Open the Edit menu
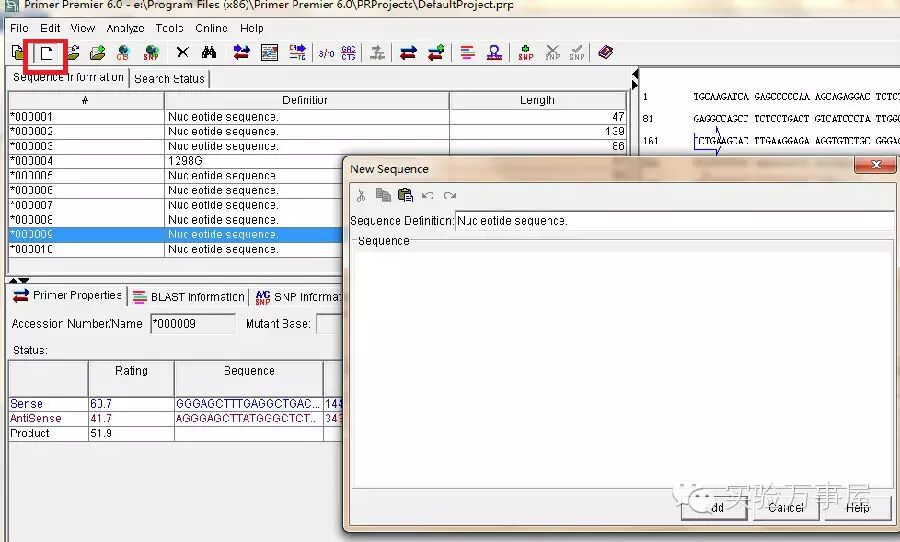900x542 pixels. (50, 28)
